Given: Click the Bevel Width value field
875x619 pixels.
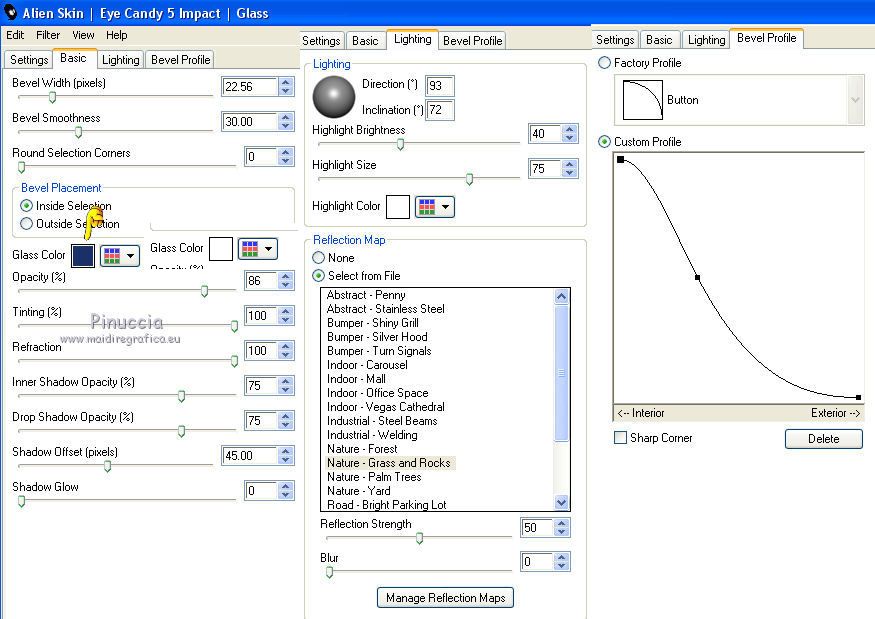Looking at the screenshot, I should [x=249, y=87].
